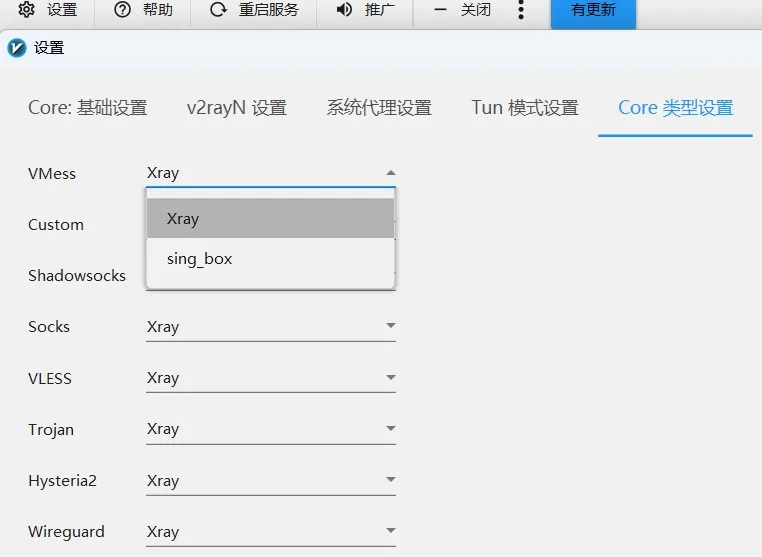Choose Xray in the open VMess list
The height and width of the screenshot is (557, 762).
click(x=271, y=218)
